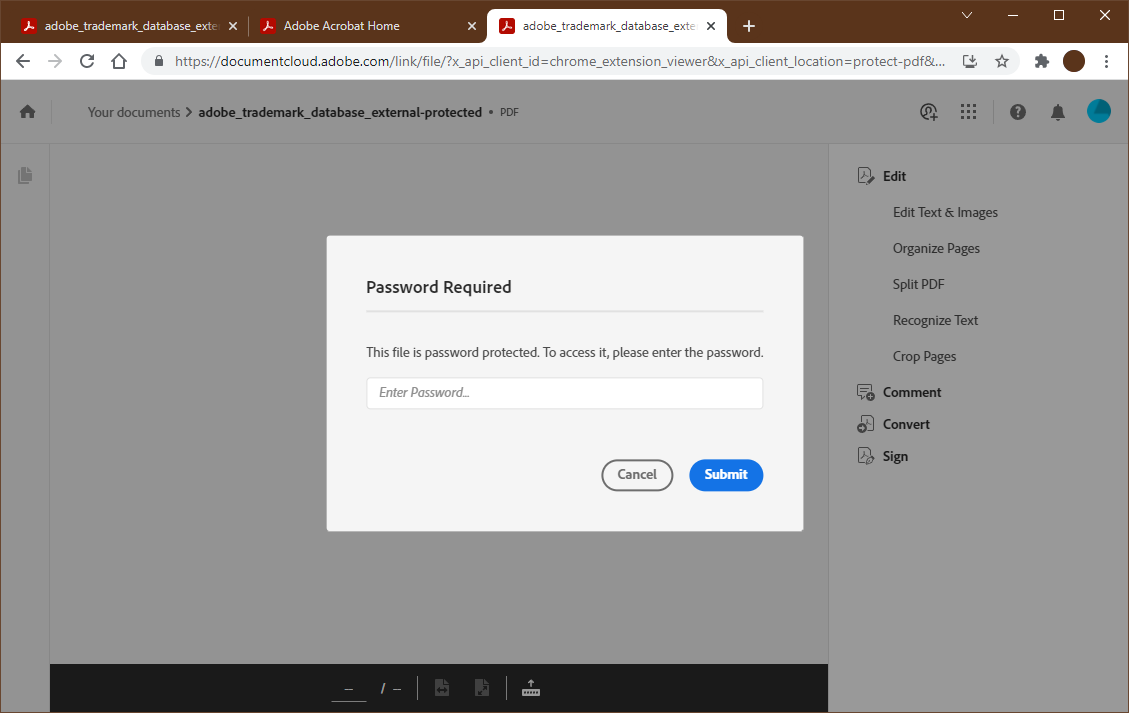Open the Adobe apps waffle grid
1129x713 pixels.
click(x=968, y=111)
